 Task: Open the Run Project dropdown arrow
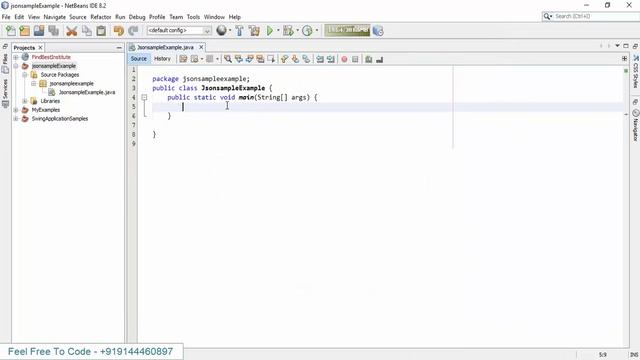click(x=278, y=31)
